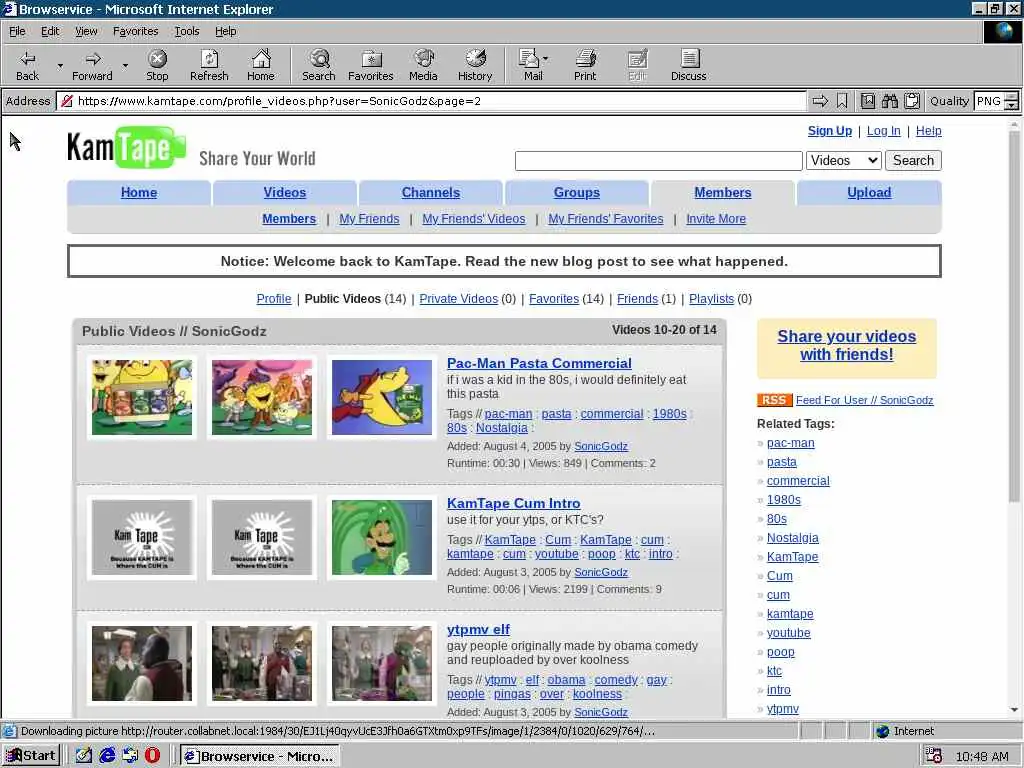1024x768 pixels.
Task: Open the Tools menu
Action: pos(186,31)
